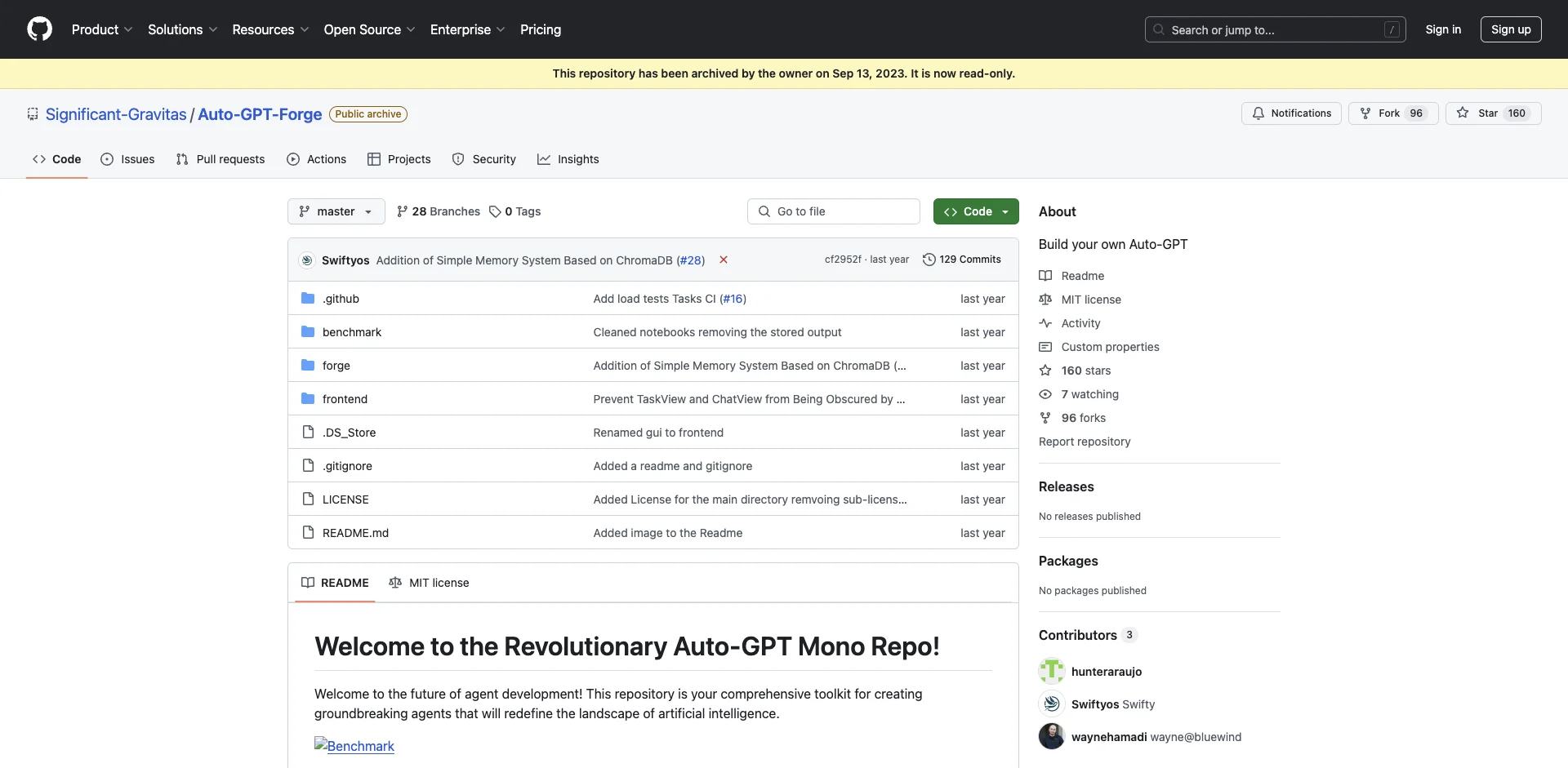Image resolution: width=1568 pixels, height=768 pixels.
Task: Open pull request #28 link
Action: (690, 260)
